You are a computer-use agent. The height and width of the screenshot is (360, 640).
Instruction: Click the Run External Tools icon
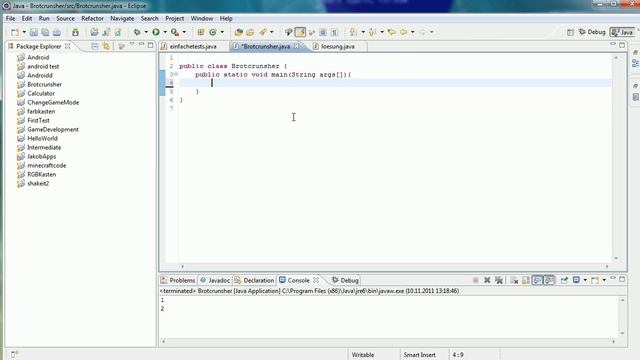point(175,32)
